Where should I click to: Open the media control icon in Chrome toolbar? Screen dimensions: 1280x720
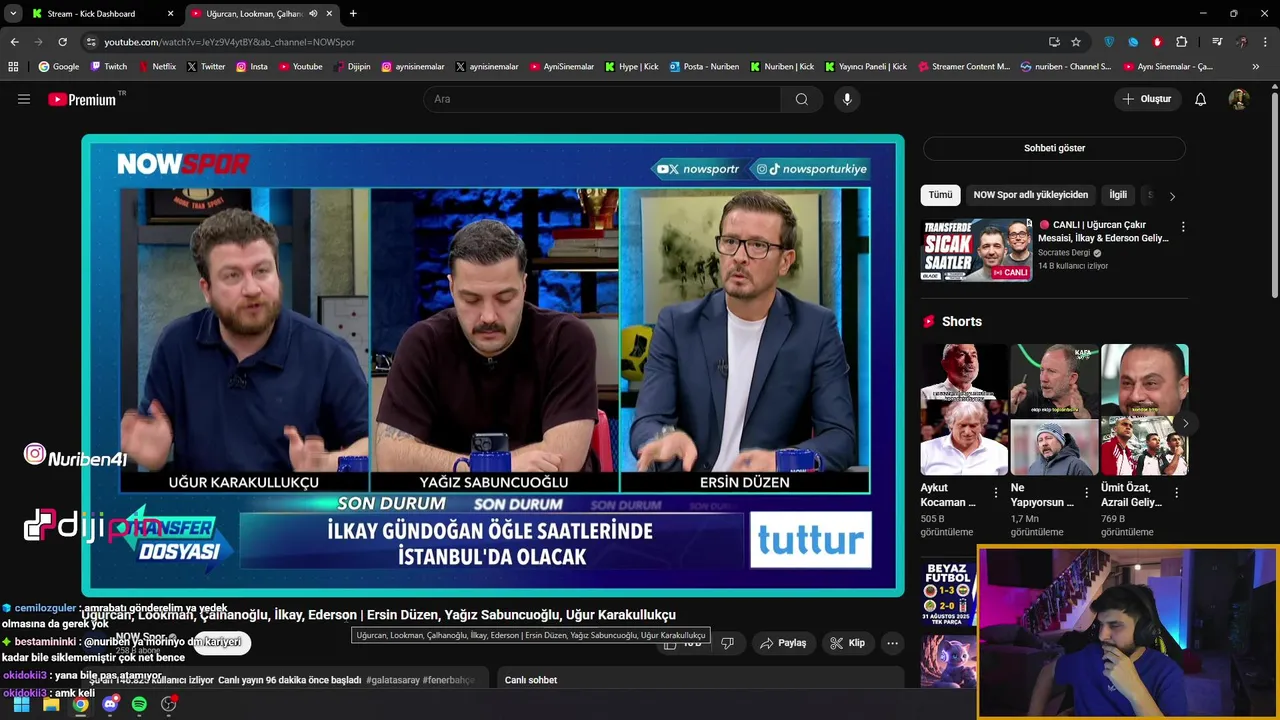(x=1217, y=42)
